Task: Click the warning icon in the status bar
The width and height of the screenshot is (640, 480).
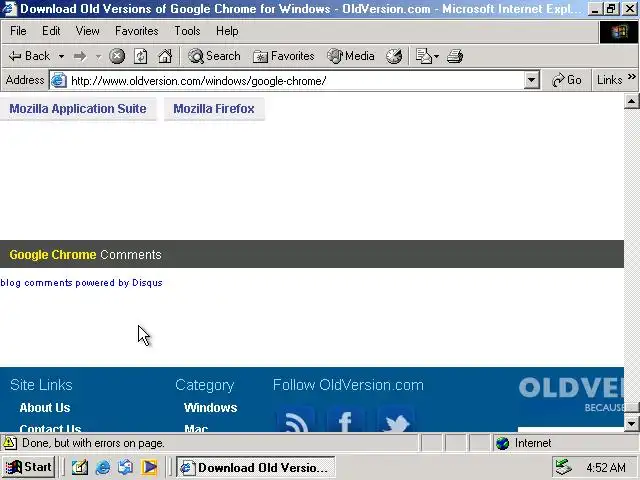Action: (x=10, y=443)
